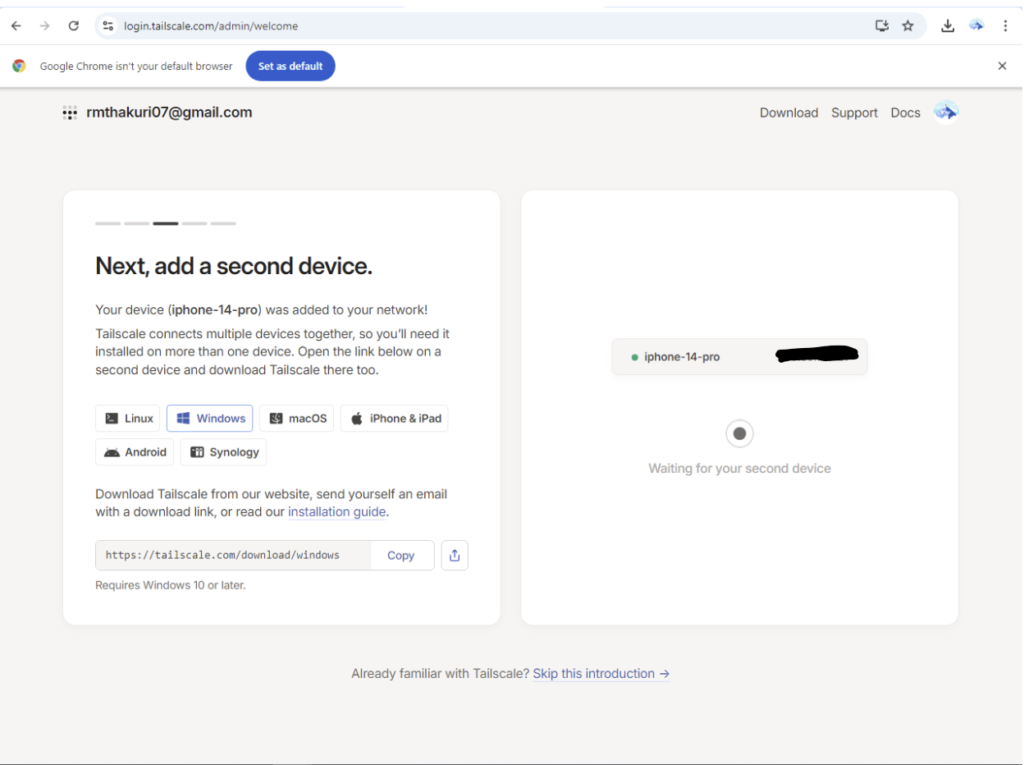
Task: Copy the Windows download link
Action: [401, 555]
